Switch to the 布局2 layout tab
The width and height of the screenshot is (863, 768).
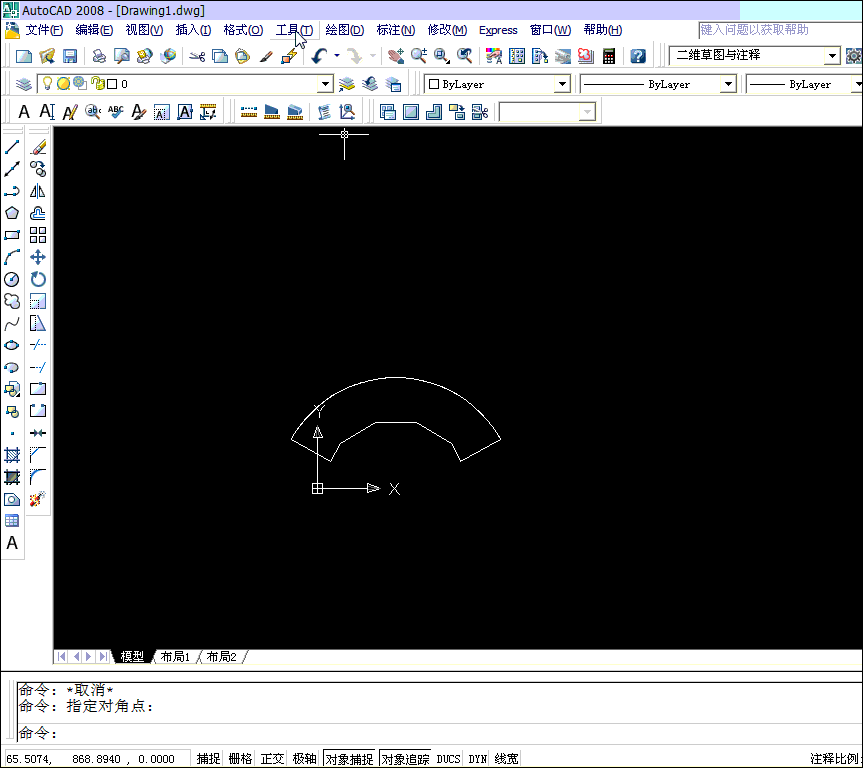(x=221, y=656)
